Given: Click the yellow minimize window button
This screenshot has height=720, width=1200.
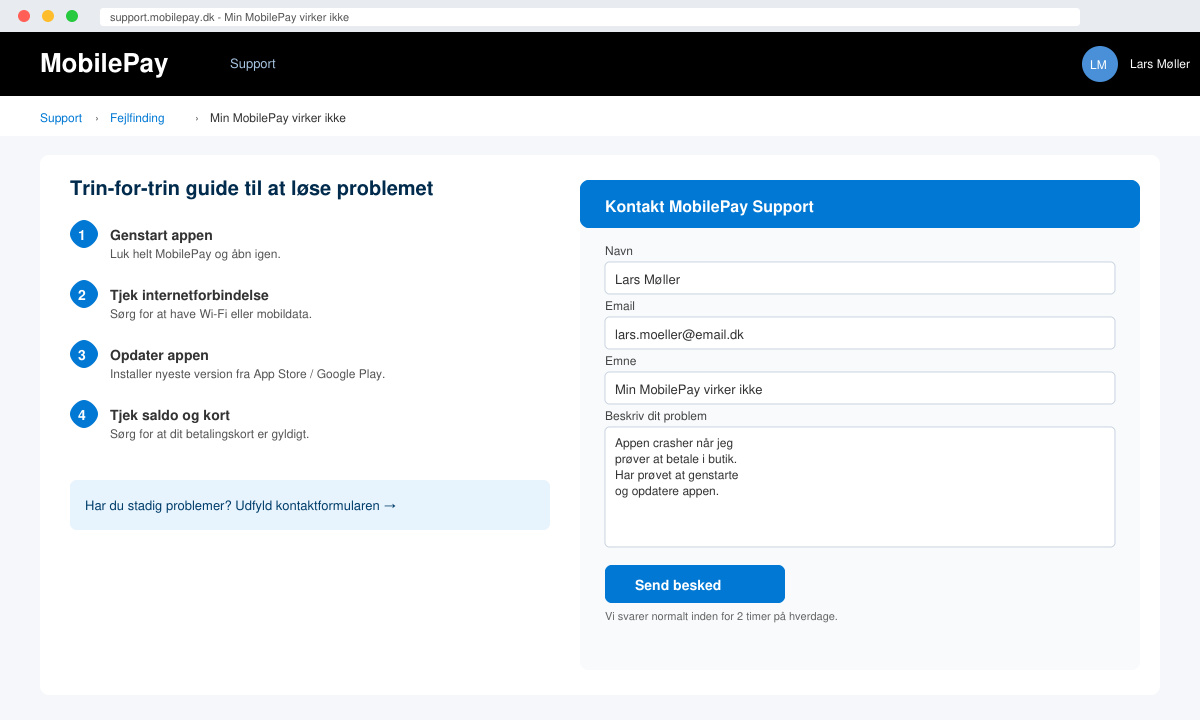Looking at the screenshot, I should [48, 16].
